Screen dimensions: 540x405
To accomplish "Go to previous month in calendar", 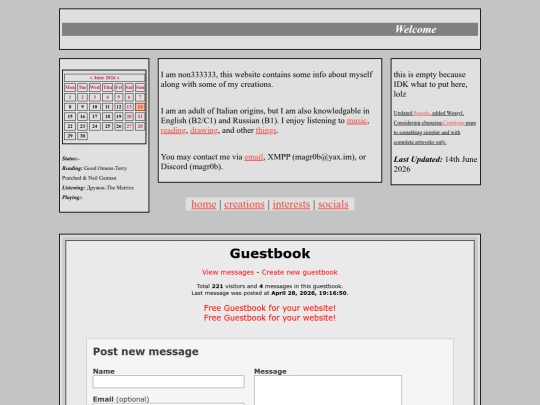I will pyautogui.click(x=91, y=78).
